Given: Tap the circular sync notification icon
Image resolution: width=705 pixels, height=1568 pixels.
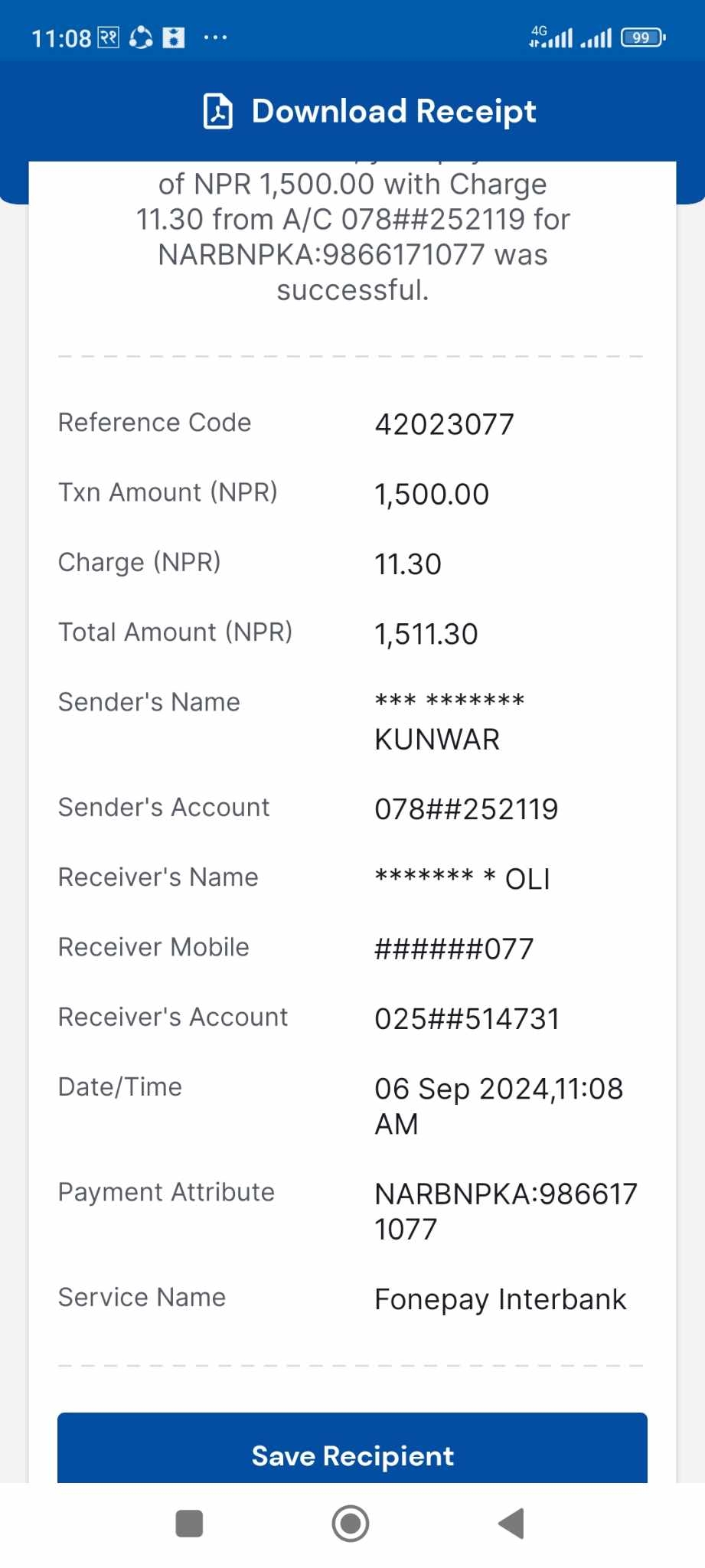Looking at the screenshot, I should click(141, 38).
